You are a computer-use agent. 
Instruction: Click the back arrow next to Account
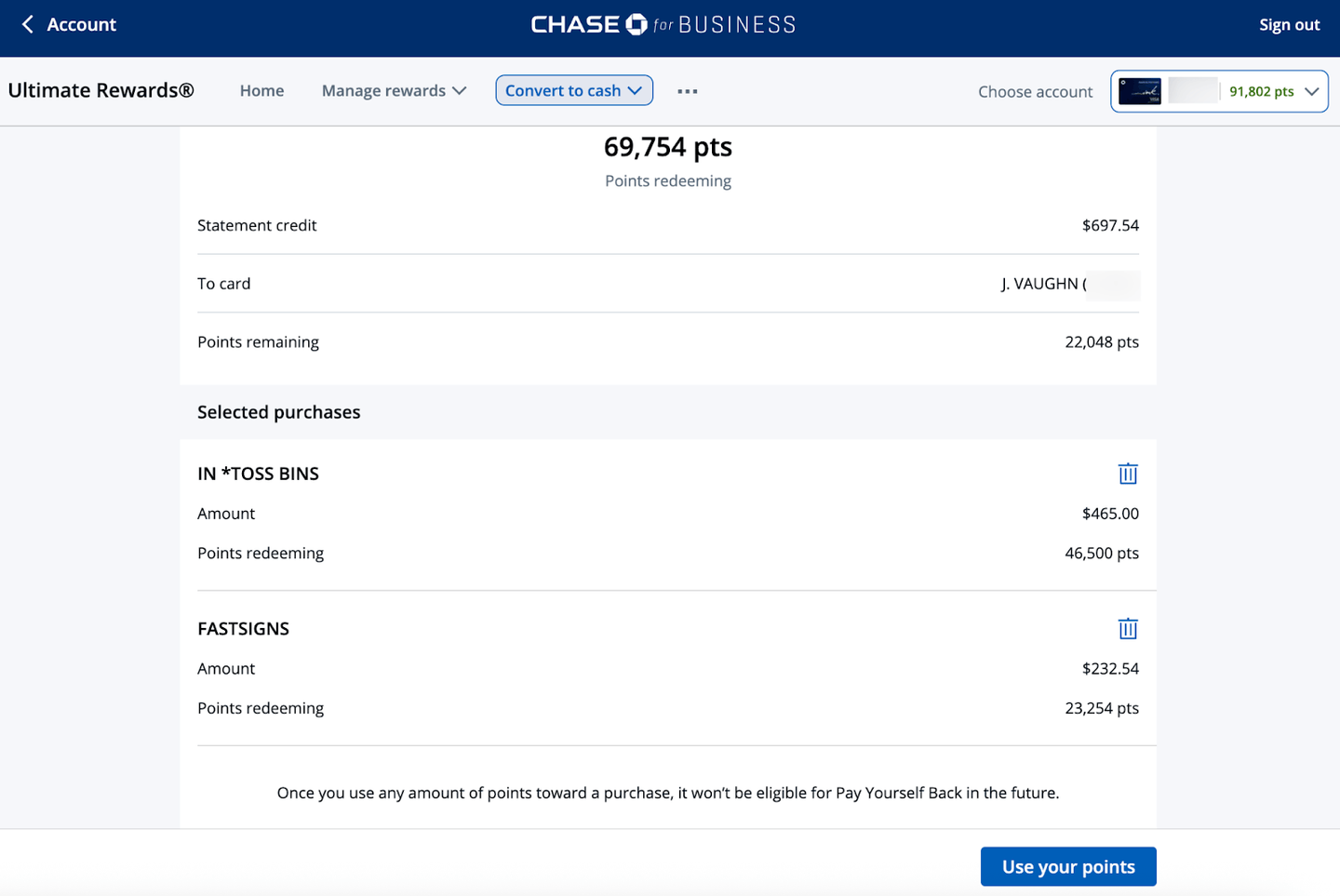27,24
